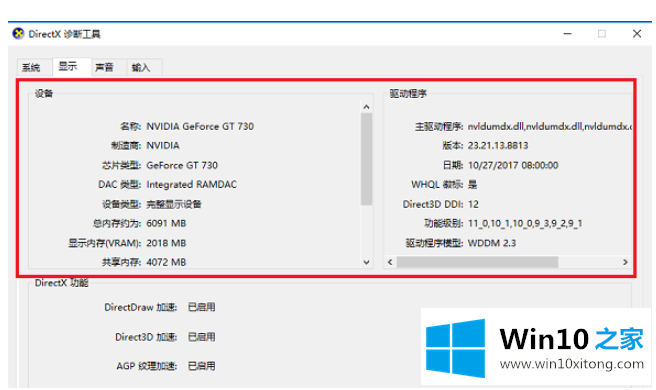Click the device list scroll-down arrow
The image size is (656, 390).
(366, 262)
